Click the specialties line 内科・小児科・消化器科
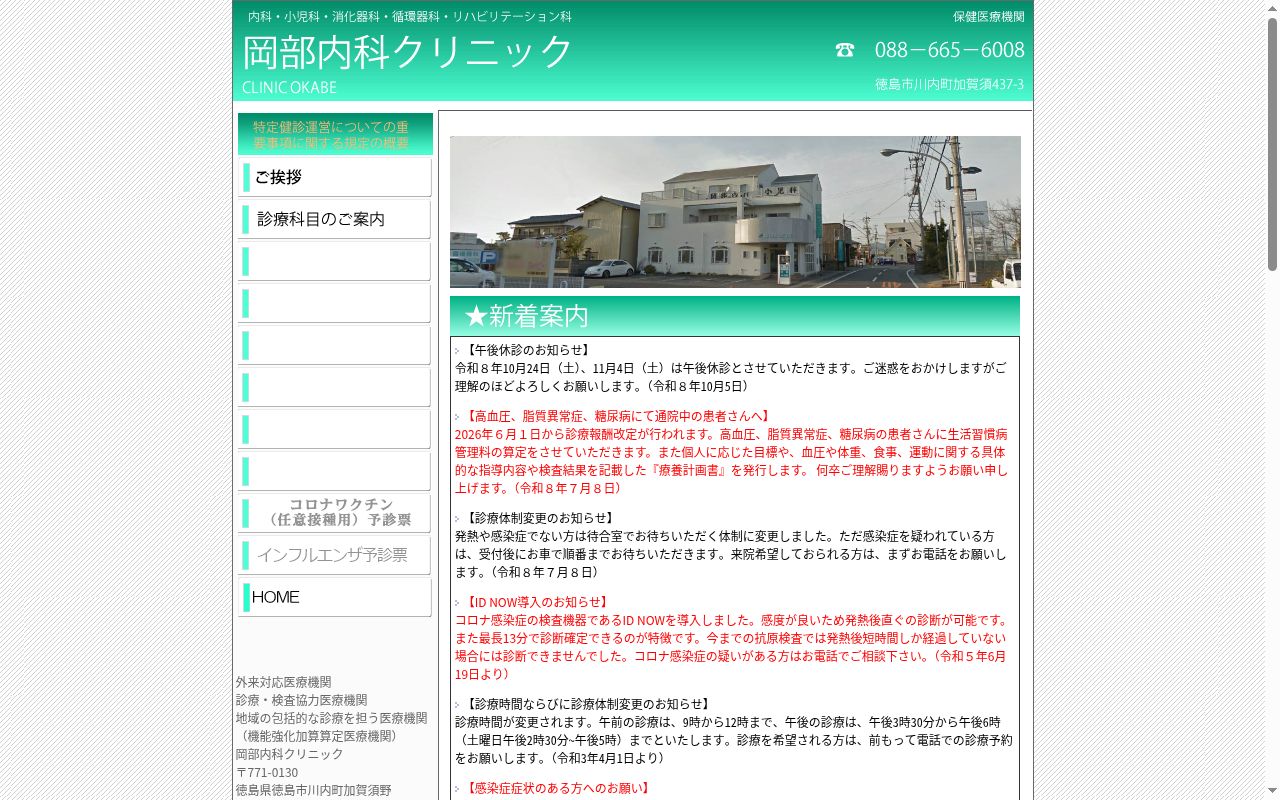 click(410, 17)
